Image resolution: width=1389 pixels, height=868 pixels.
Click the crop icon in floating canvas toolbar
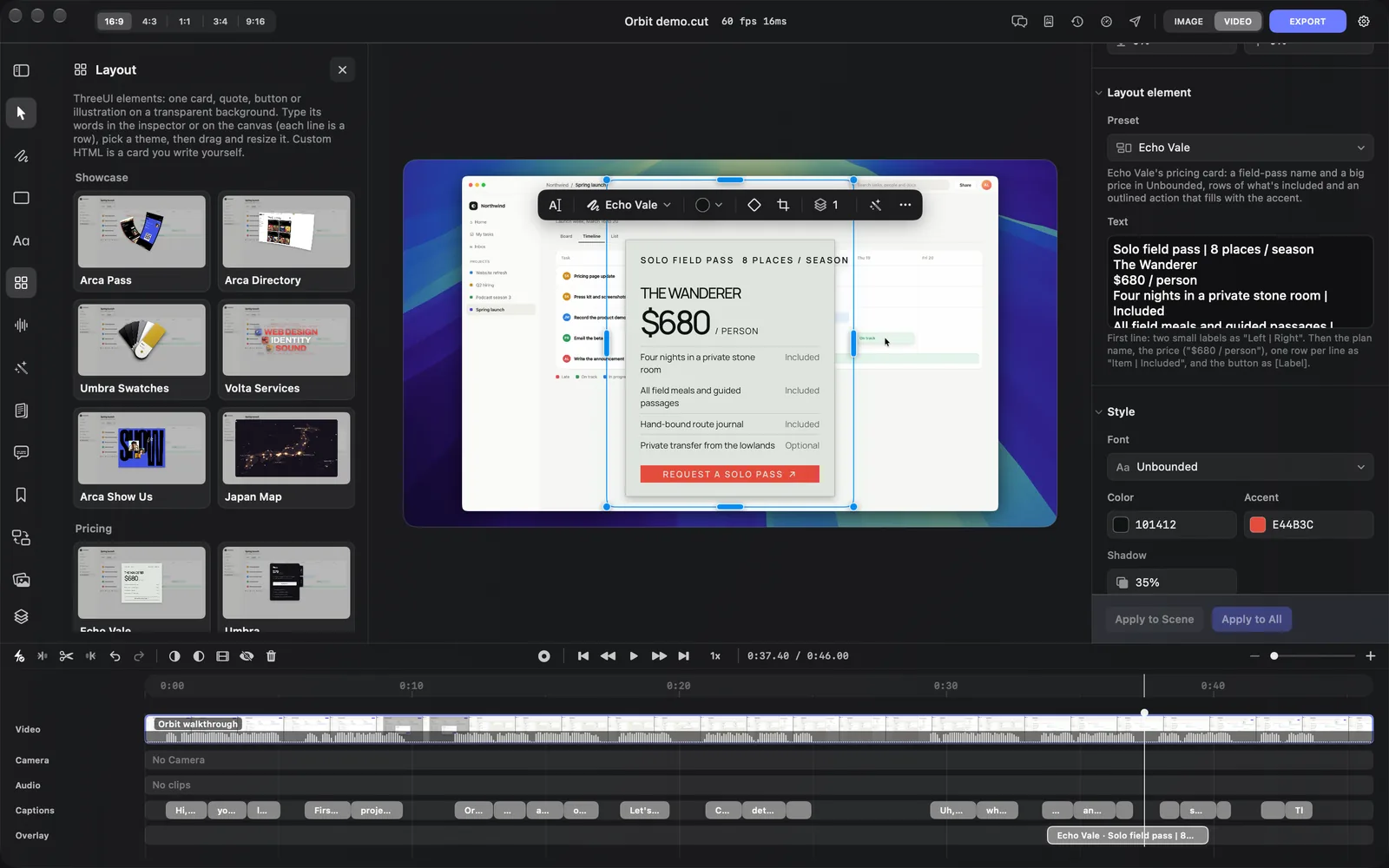pos(783,205)
